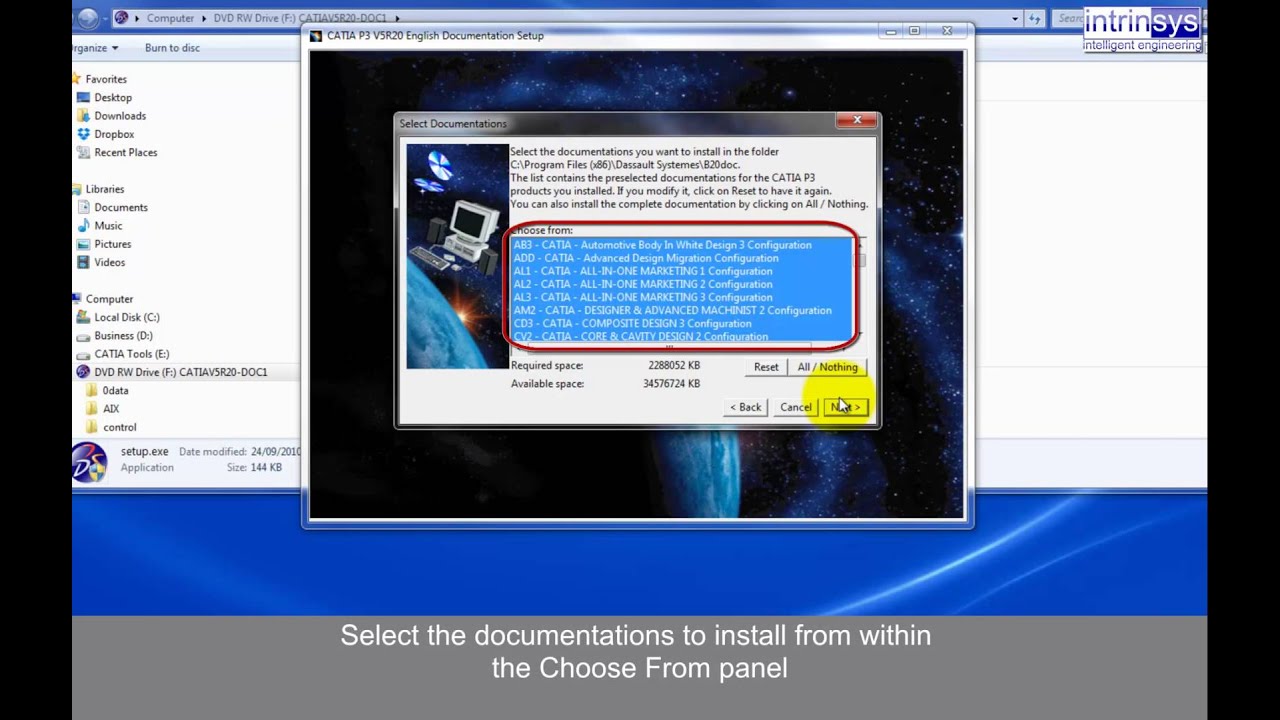Minimize the CATIA Documentation Setup window

point(890,32)
